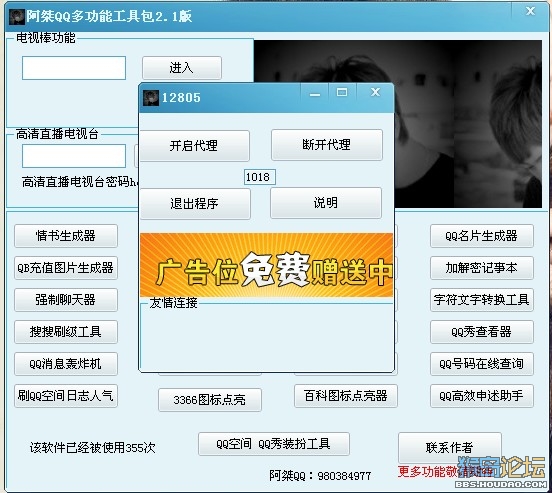
Task: Open the 情书生成器 tool
Action: coord(66,236)
